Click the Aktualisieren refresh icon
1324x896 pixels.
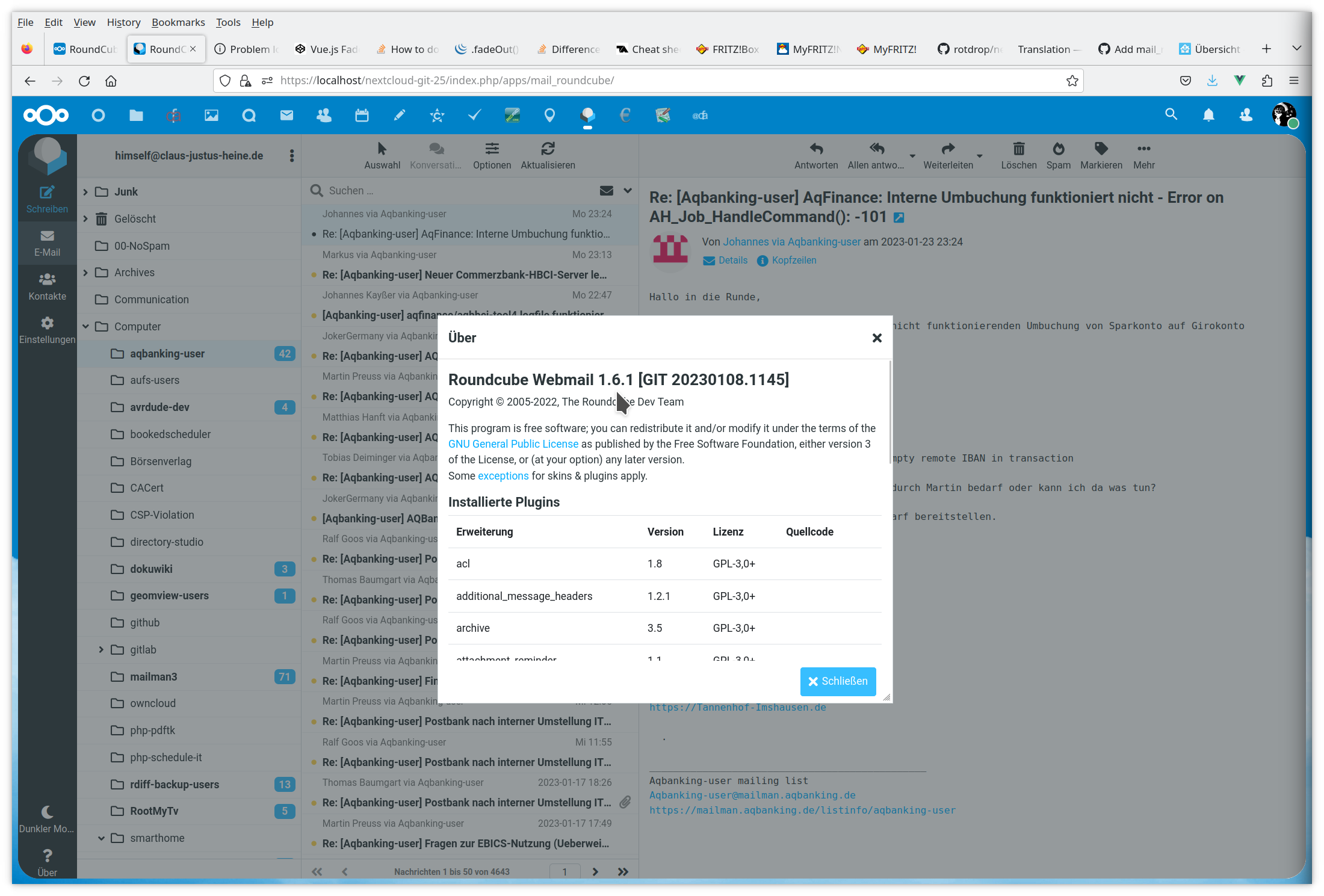[x=548, y=149]
